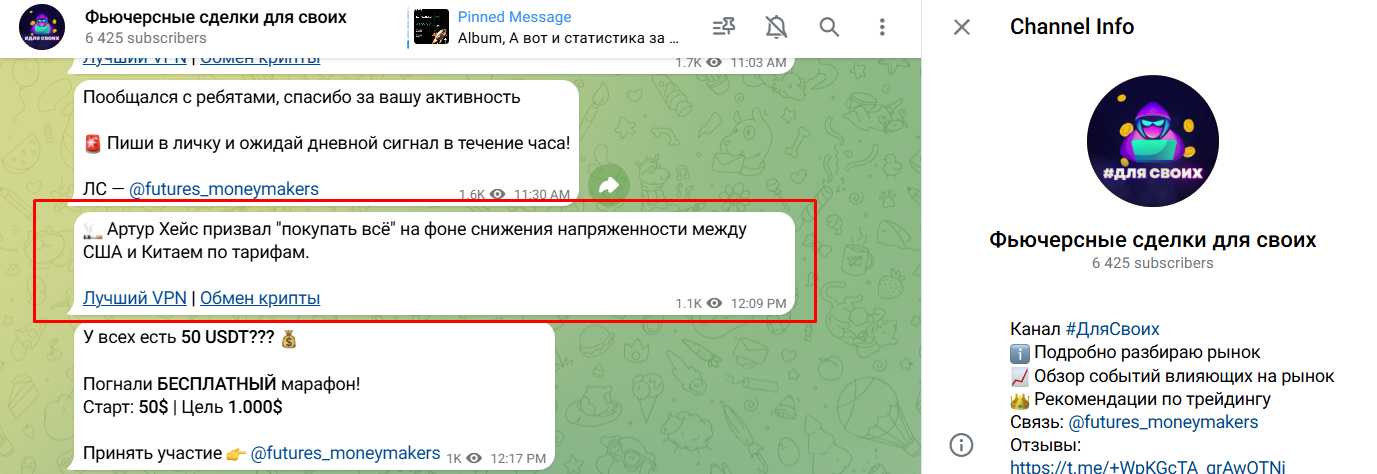
Task: Toggle channel notifications bell icon
Action: point(776,27)
